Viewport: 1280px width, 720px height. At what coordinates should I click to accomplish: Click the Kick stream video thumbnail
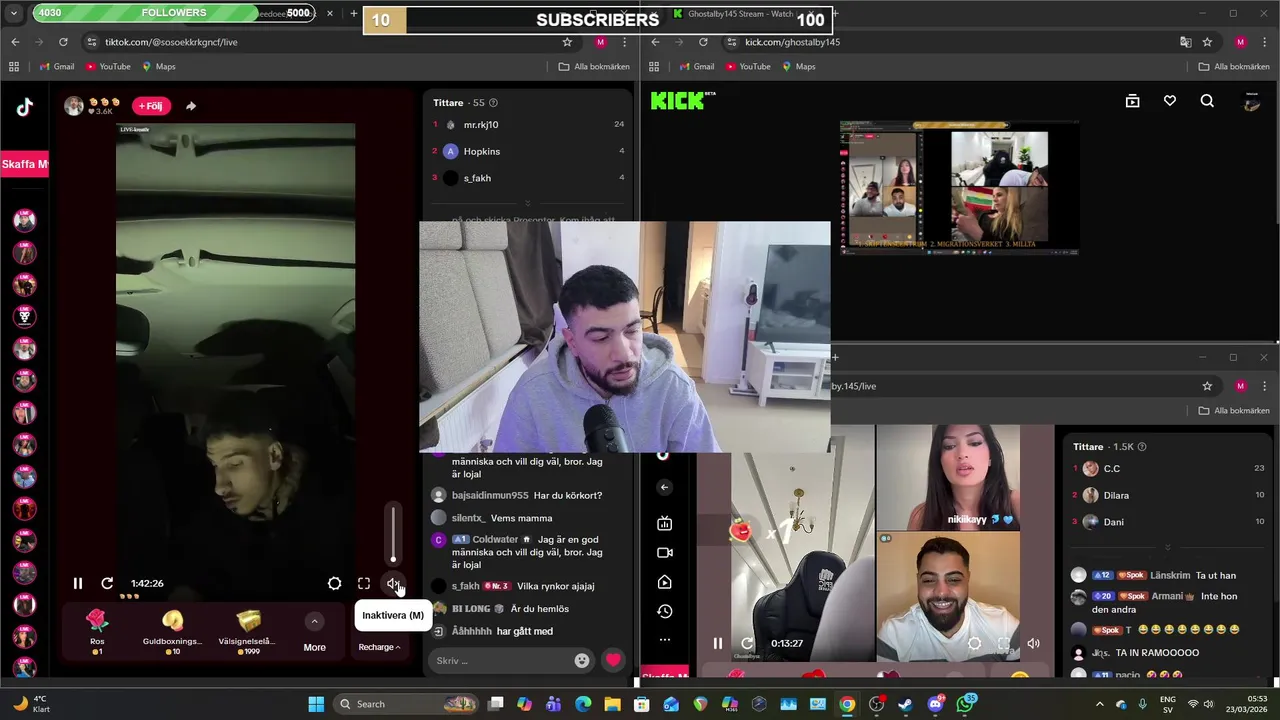[959, 188]
